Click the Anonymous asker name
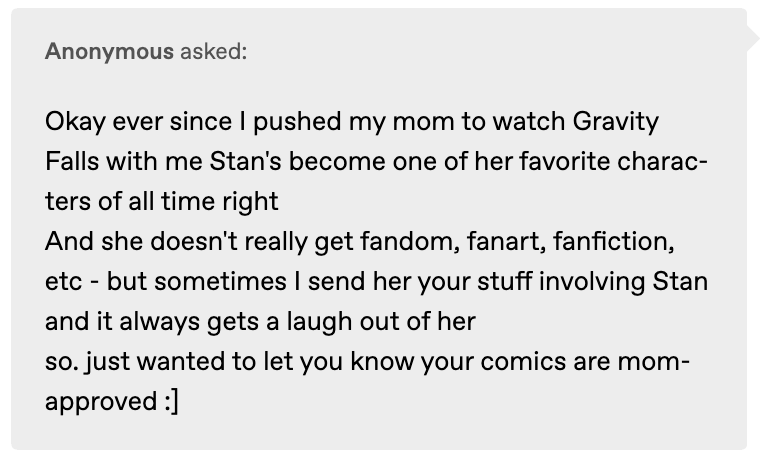The height and width of the screenshot is (465, 760). [x=109, y=52]
